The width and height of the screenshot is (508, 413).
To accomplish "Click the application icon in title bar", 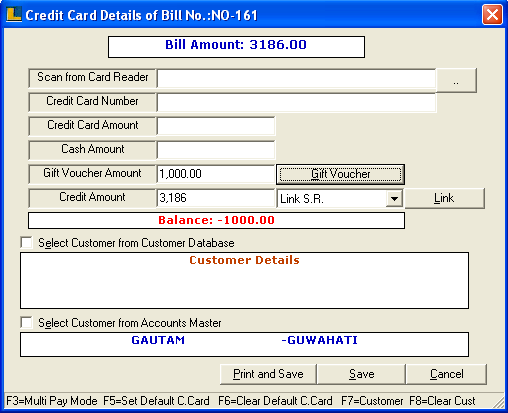I will 14,14.
